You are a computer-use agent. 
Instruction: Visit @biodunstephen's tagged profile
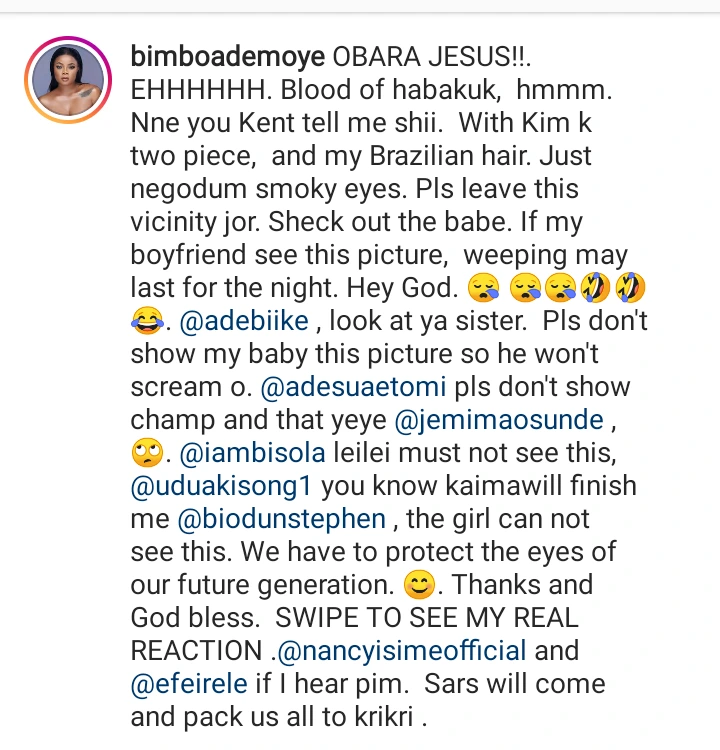point(282,519)
